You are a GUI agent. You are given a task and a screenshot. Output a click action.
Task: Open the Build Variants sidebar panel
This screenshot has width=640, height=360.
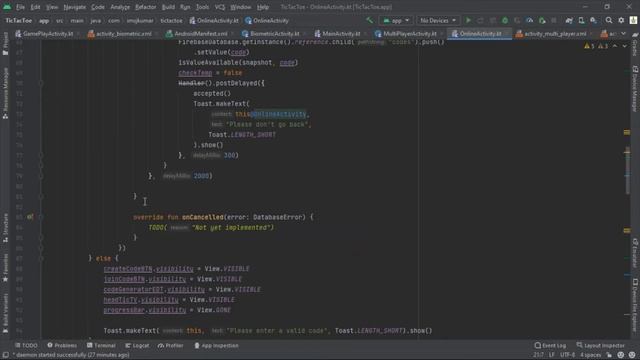pos(5,313)
